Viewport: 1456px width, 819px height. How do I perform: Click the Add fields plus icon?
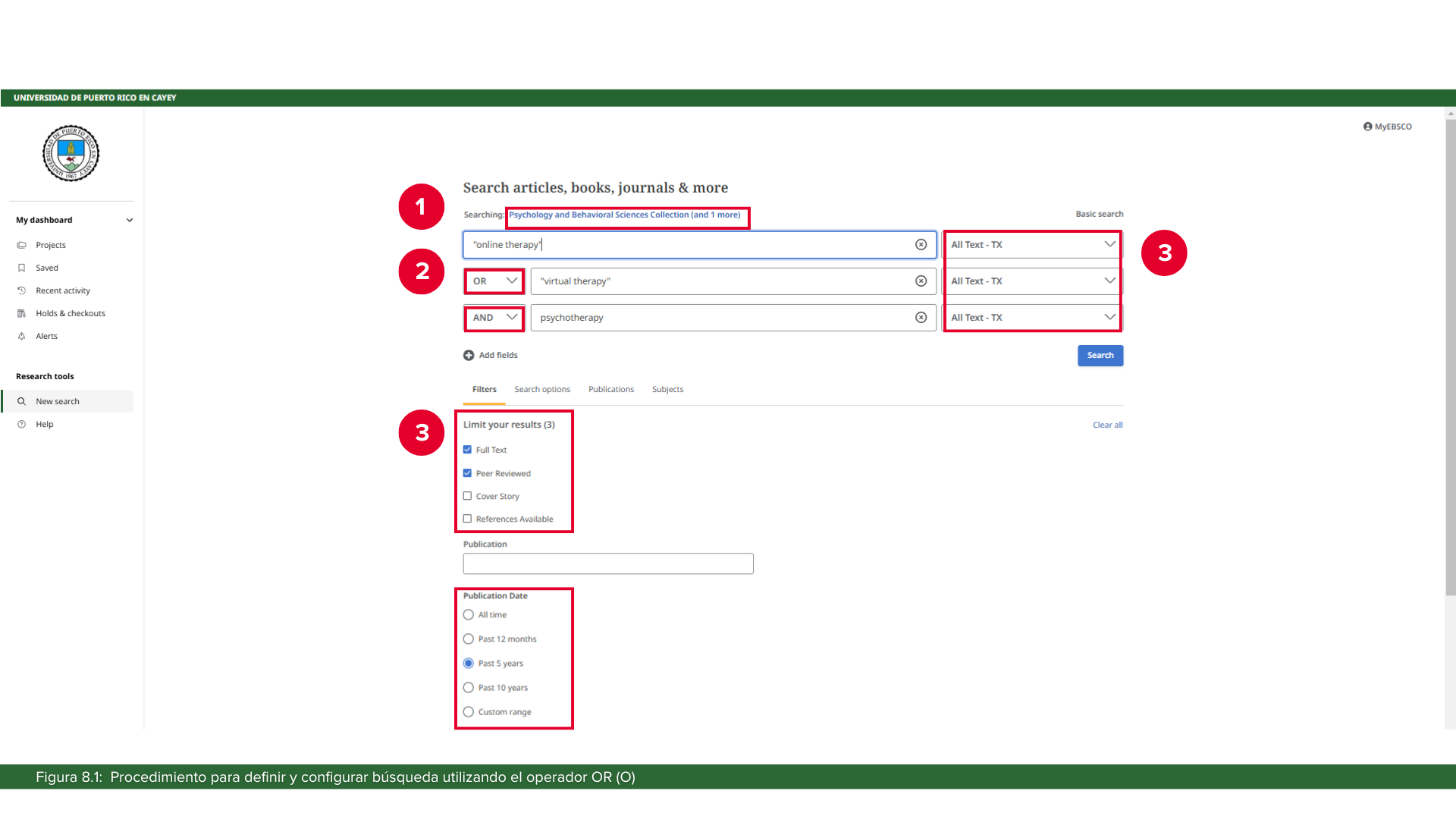tap(469, 355)
